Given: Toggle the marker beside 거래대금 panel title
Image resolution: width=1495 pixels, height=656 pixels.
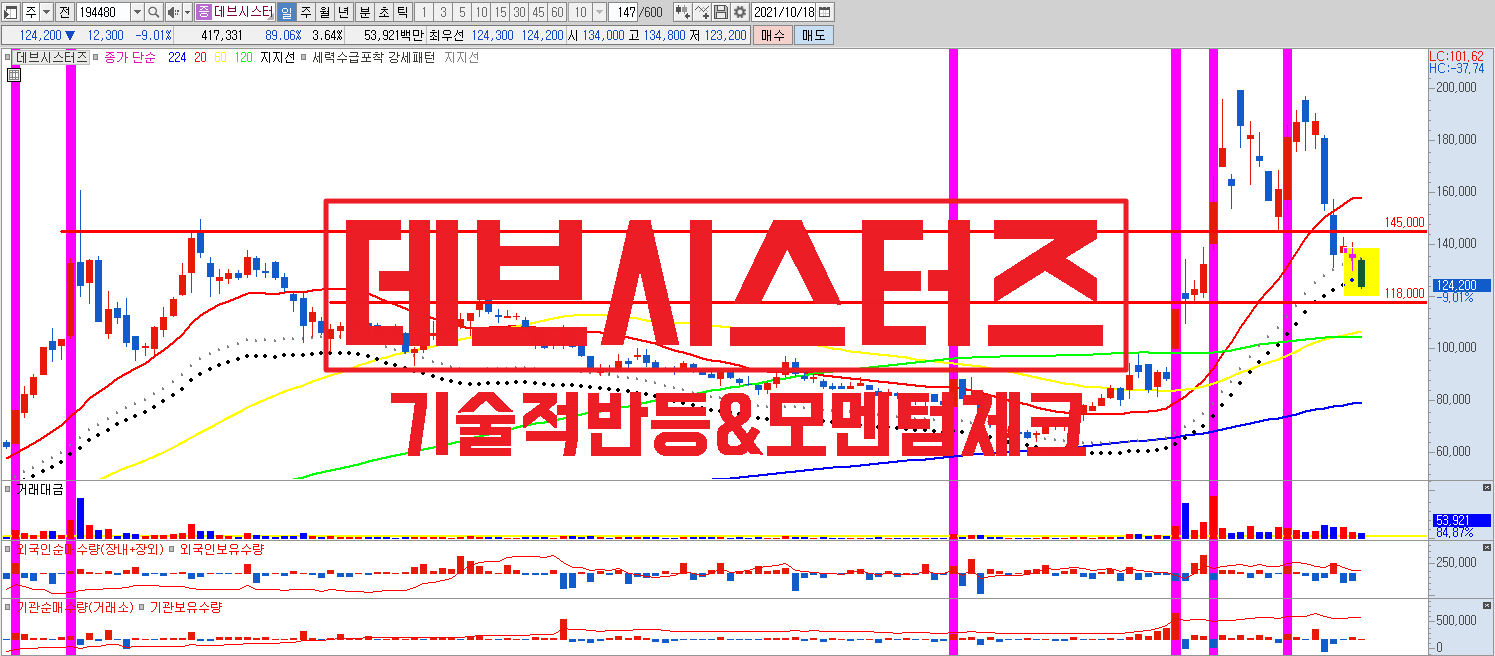Looking at the screenshot, I should pyautogui.click(x=7, y=489).
